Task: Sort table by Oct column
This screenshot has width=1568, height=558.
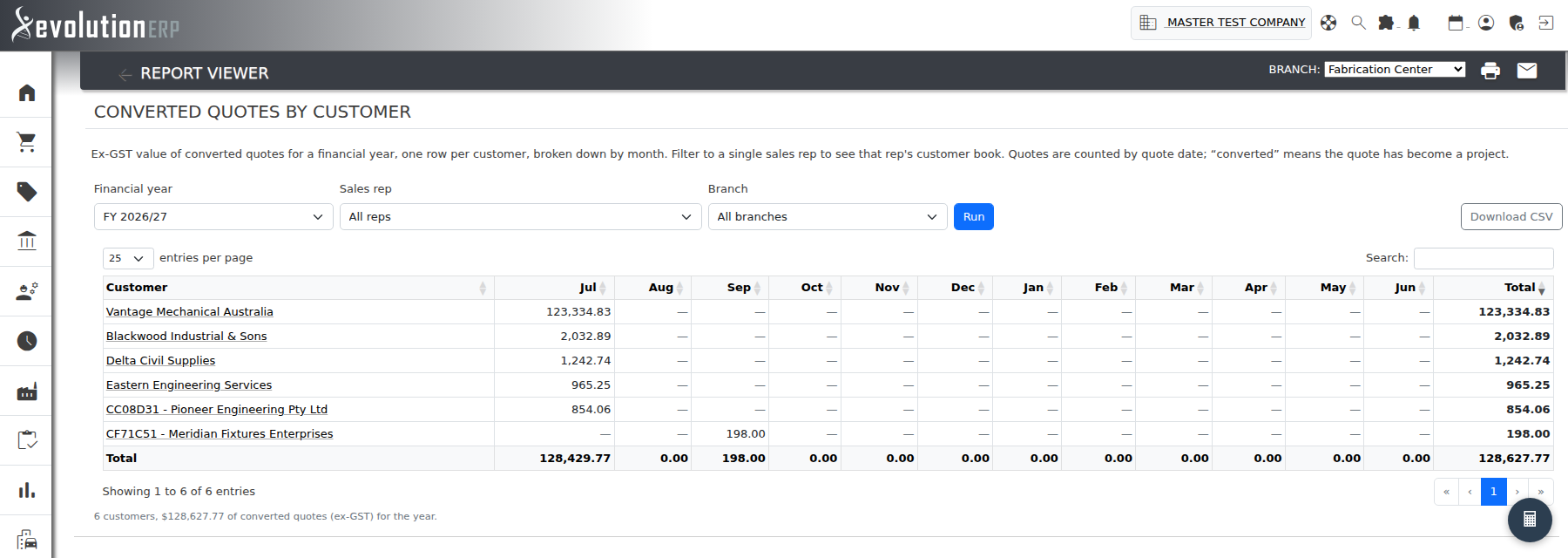Action: pyautogui.click(x=805, y=288)
